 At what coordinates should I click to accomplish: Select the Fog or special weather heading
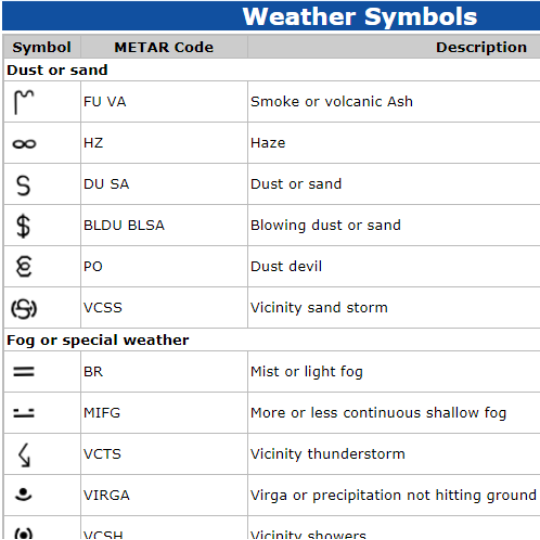pyautogui.click(x=98, y=340)
